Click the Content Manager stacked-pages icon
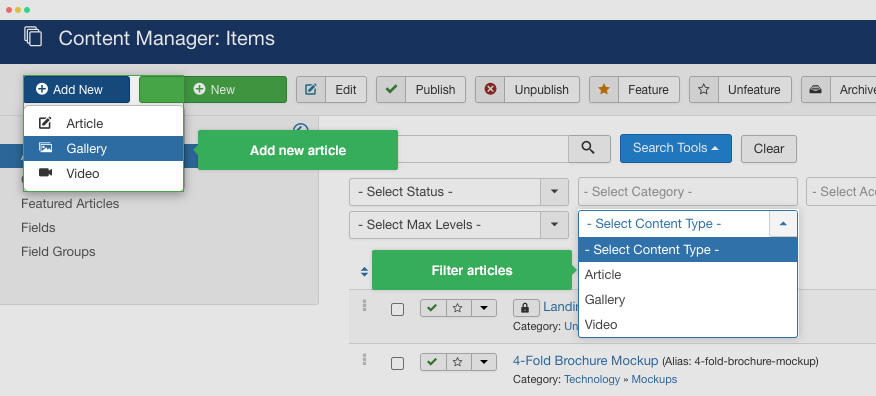 pyautogui.click(x=33, y=36)
